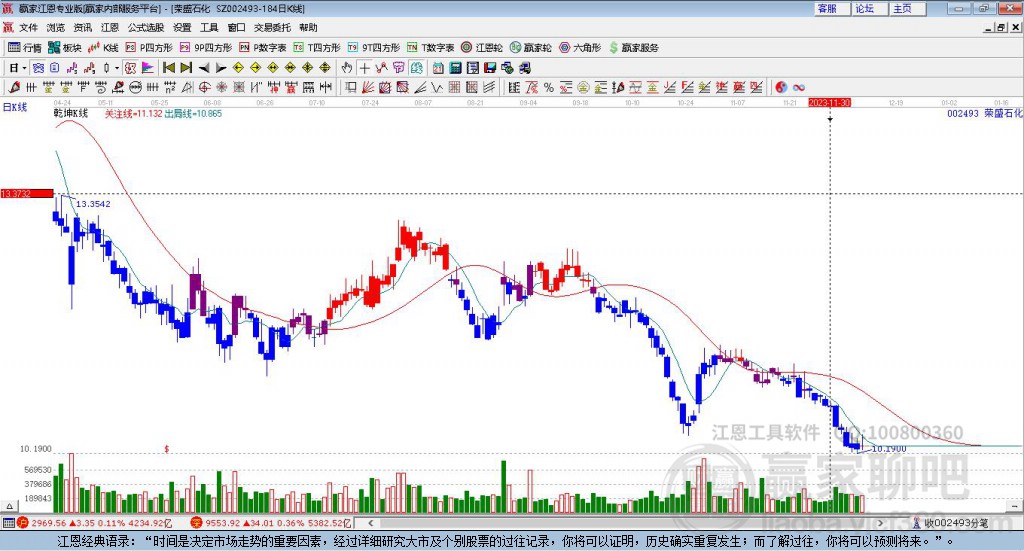Open the T数字表 time table
The height and width of the screenshot is (551, 1024).
[x=431, y=48]
